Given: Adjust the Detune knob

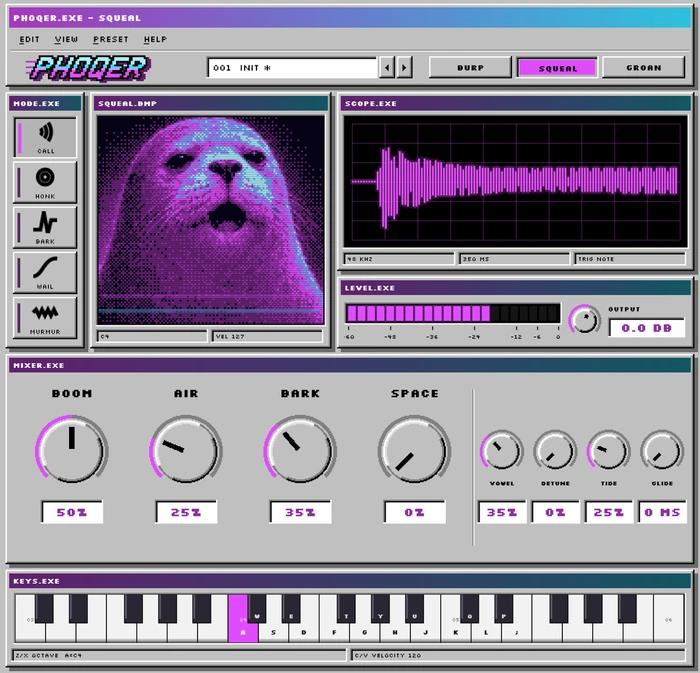Looking at the screenshot, I should (555, 450).
